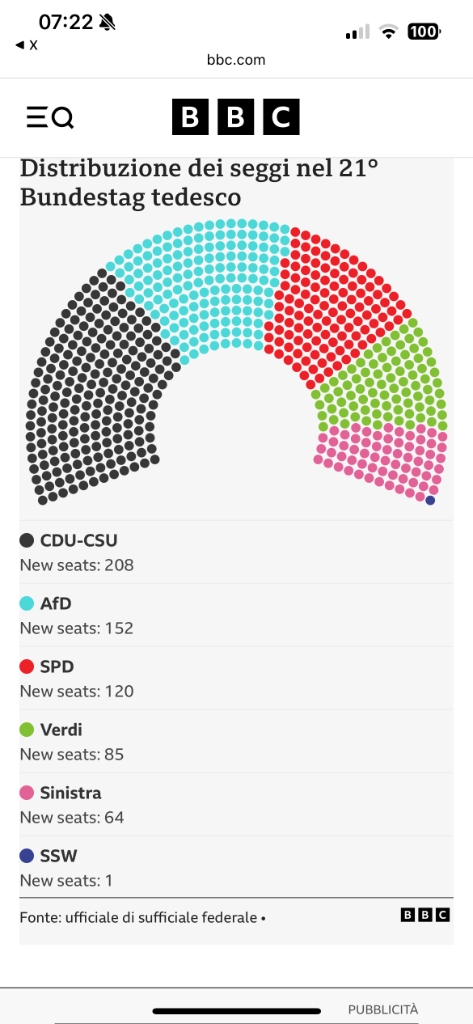Tap the small BBC logo beside source
The image size is (473, 1024).
(x=425, y=915)
